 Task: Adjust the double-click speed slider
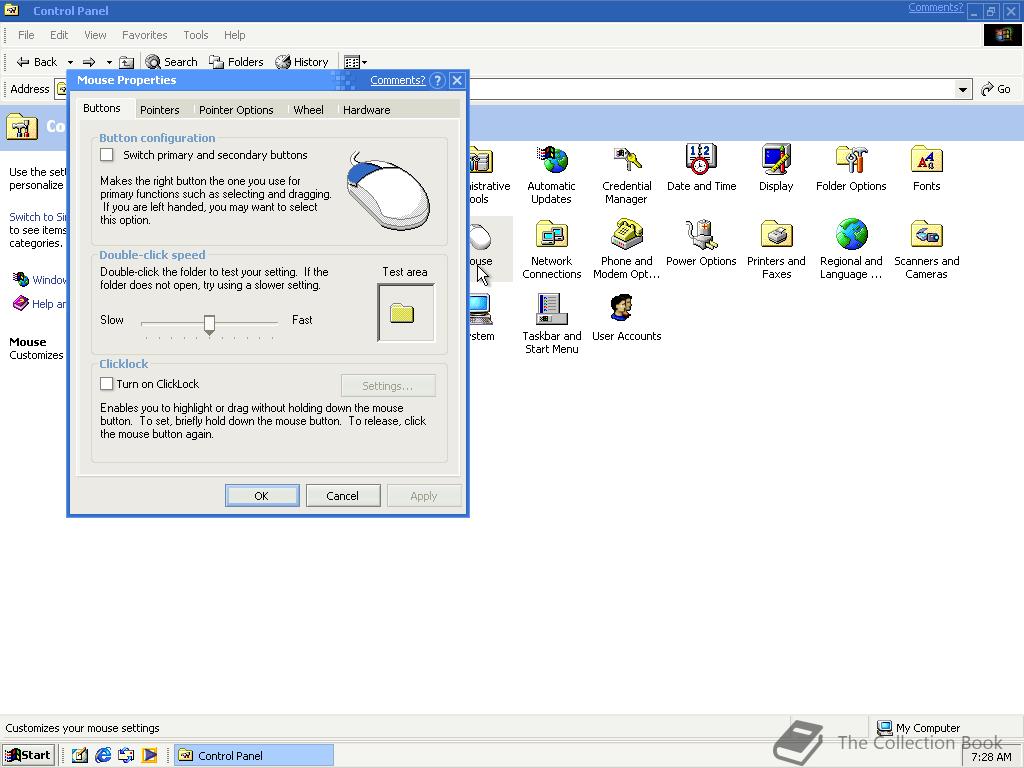pyautogui.click(x=209, y=324)
